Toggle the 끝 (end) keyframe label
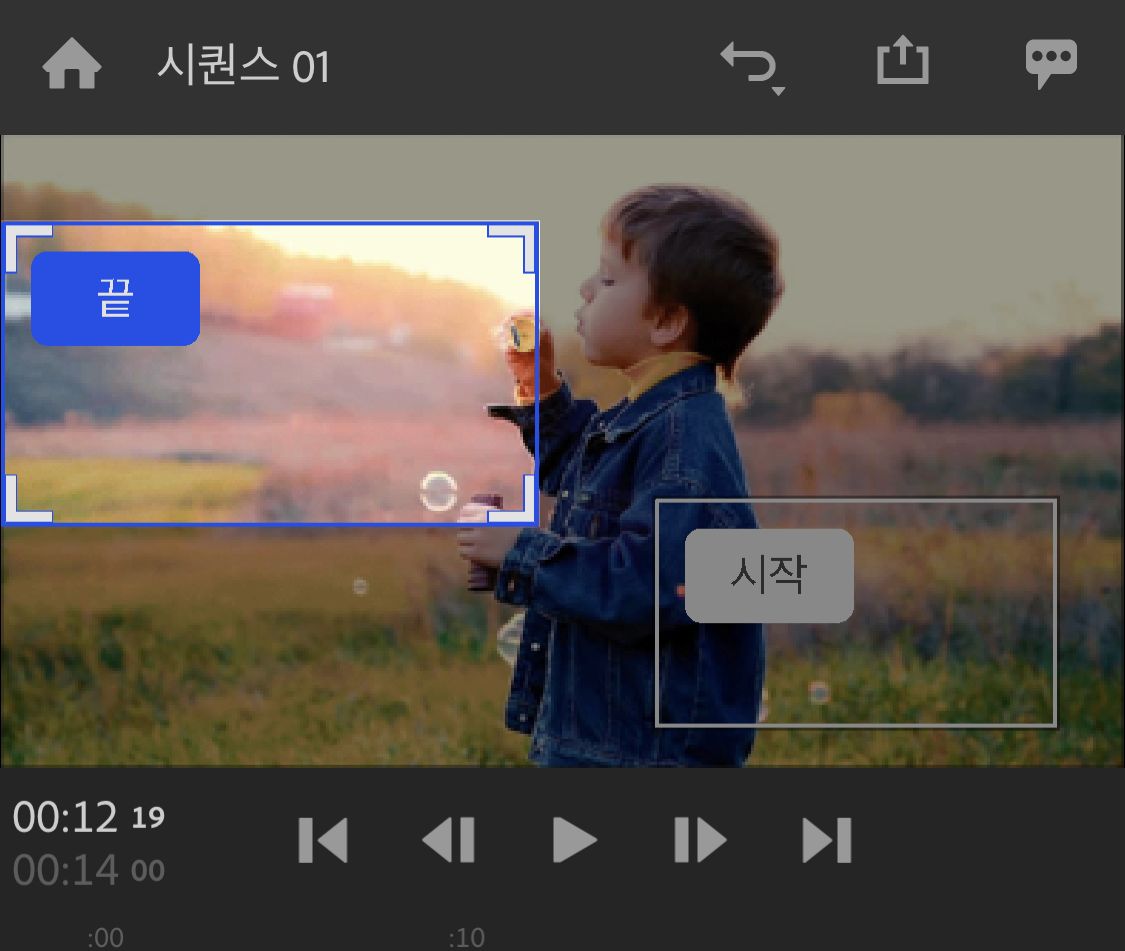This screenshot has width=1125, height=951. point(114,298)
